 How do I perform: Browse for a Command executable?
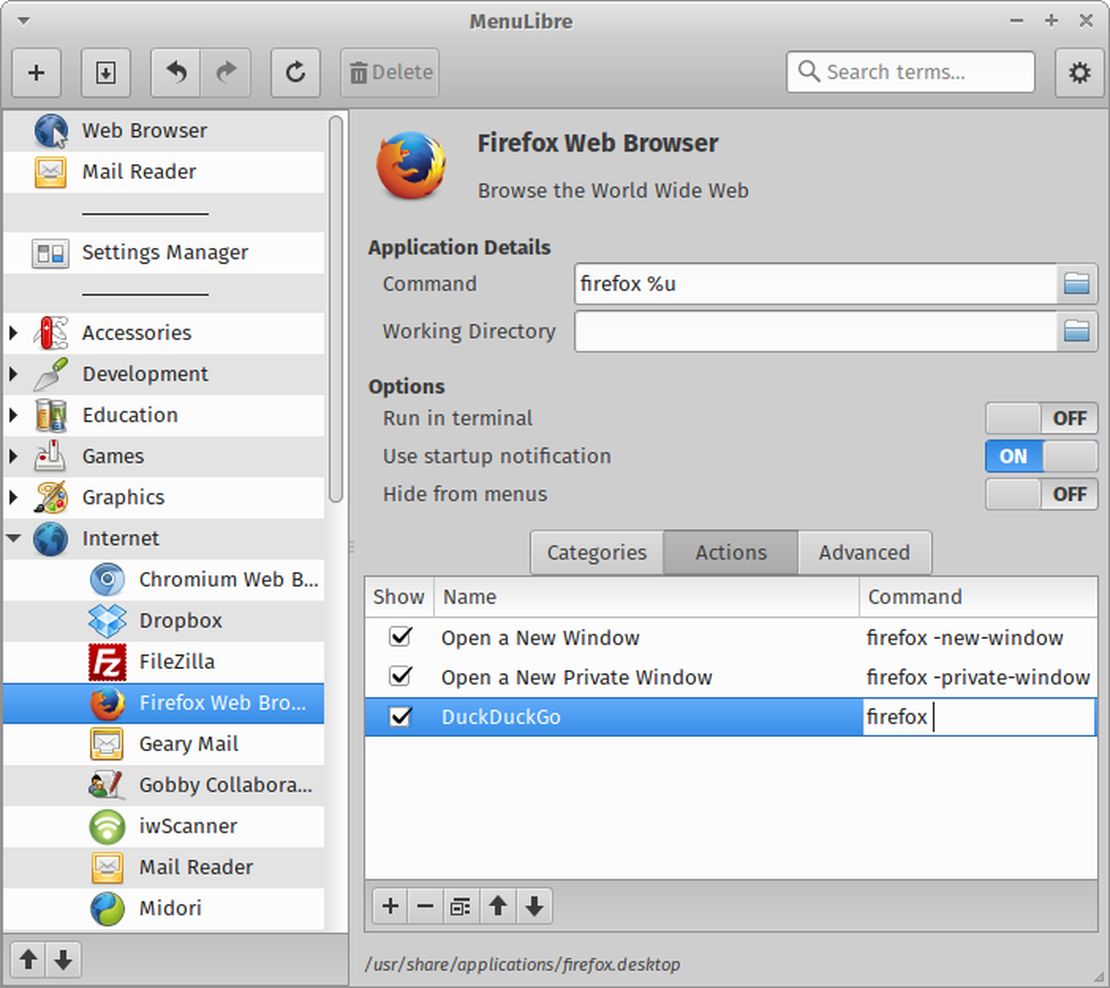click(x=1077, y=284)
